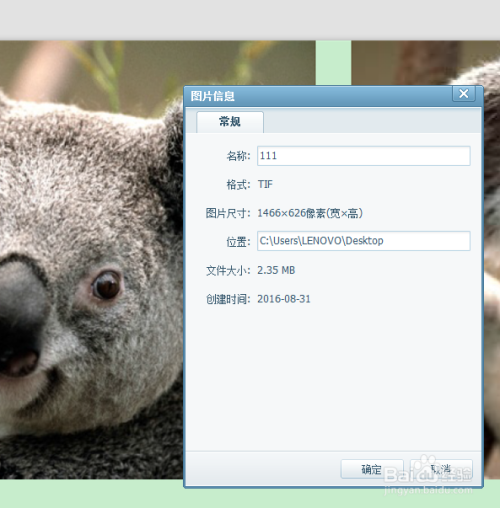500x508 pixels.
Task: Click the 名称 label
Action: (x=238, y=156)
